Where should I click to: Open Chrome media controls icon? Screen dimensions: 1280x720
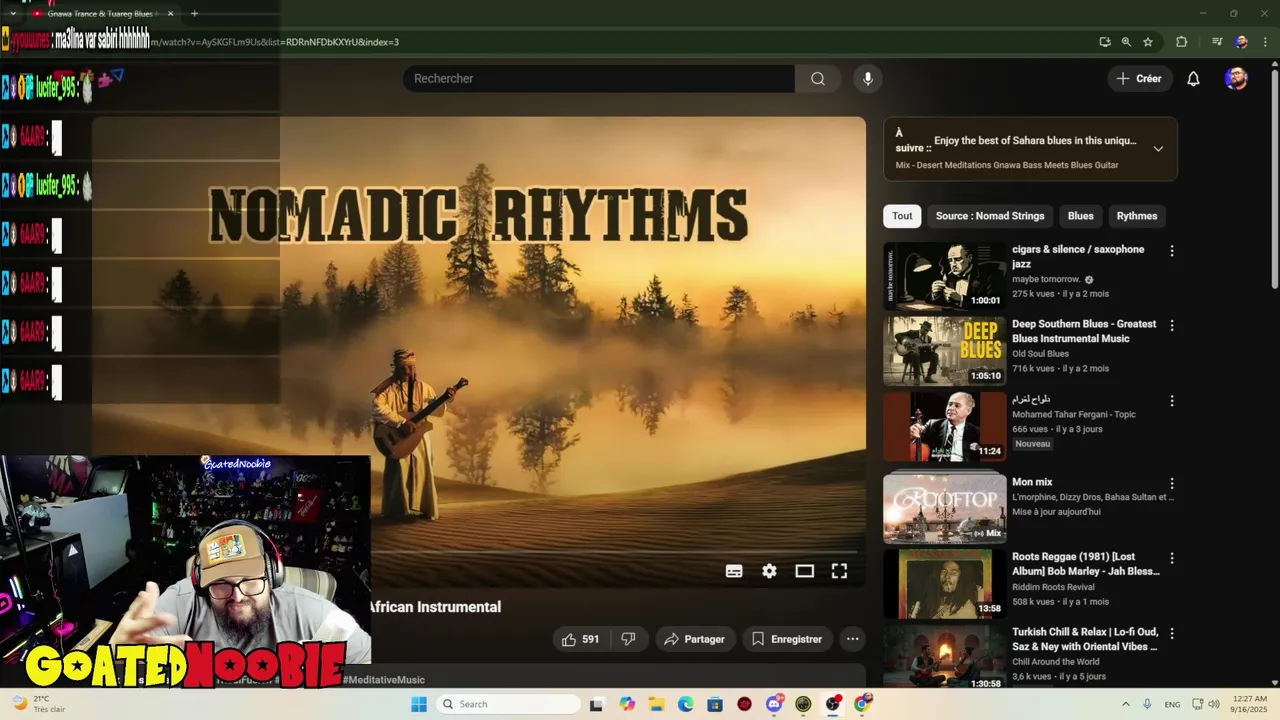point(1217,42)
